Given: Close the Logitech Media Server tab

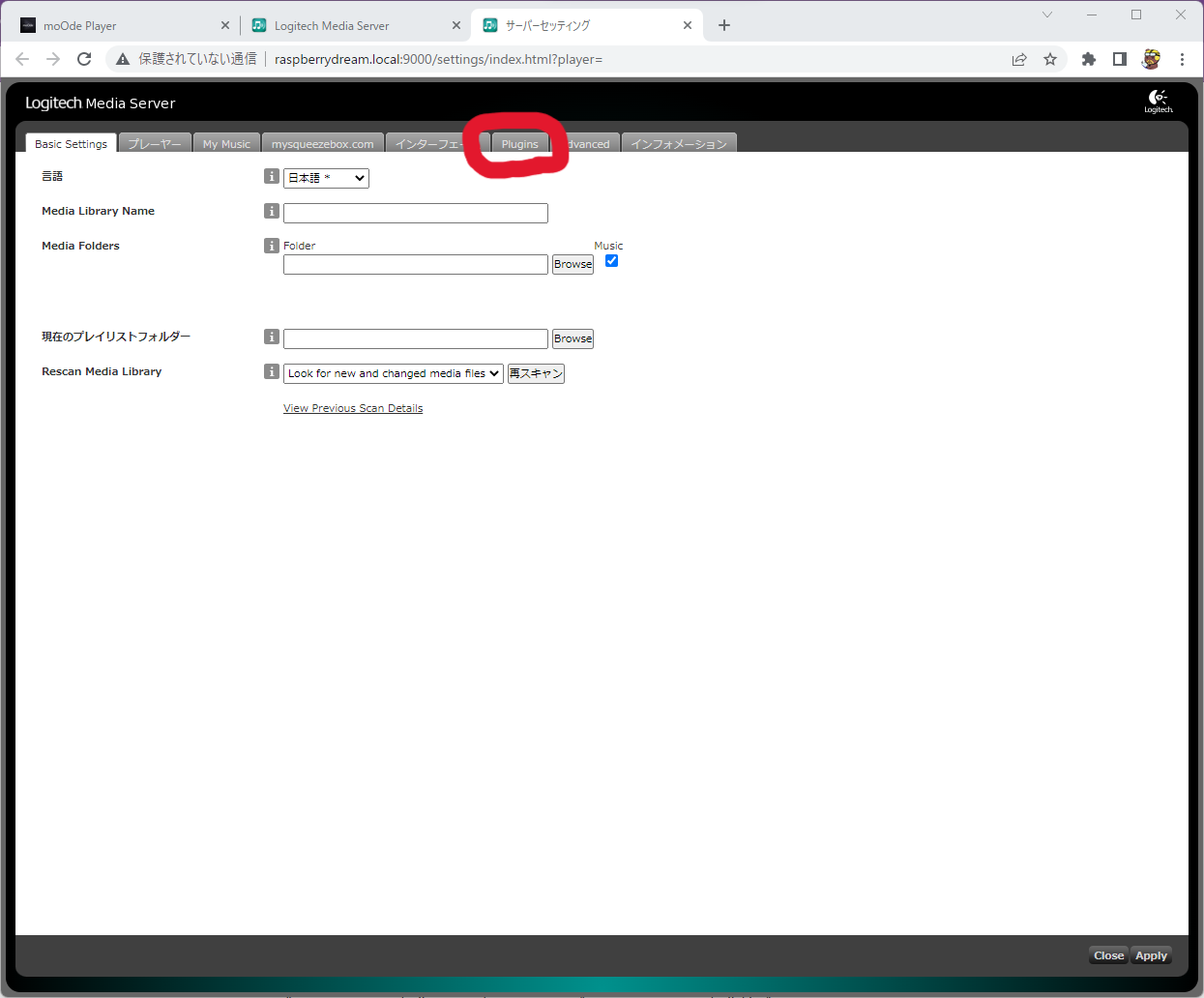Looking at the screenshot, I should 456,25.
